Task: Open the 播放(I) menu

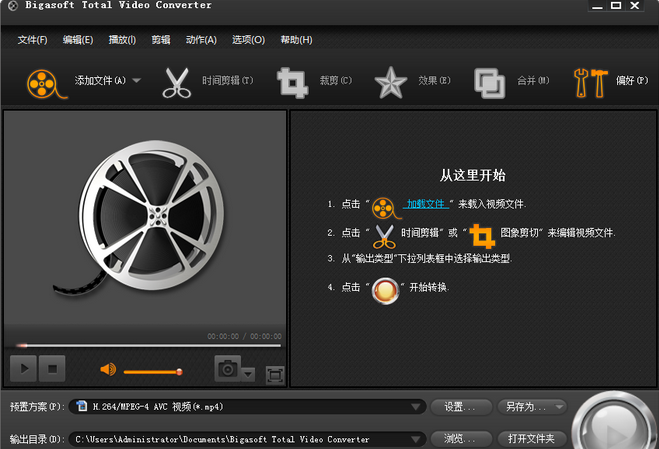Action: (122, 40)
